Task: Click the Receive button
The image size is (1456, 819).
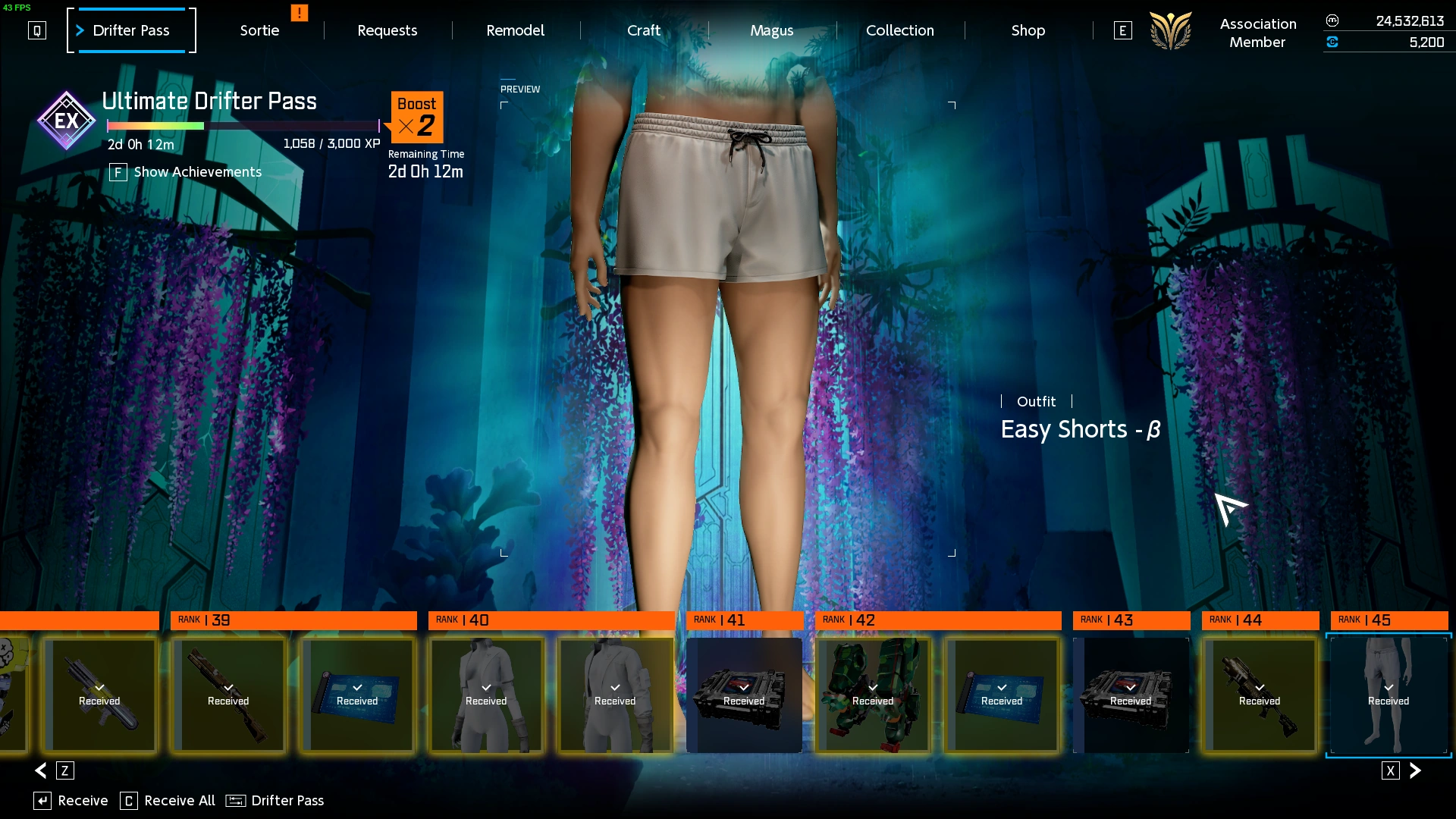Action: coord(82,801)
